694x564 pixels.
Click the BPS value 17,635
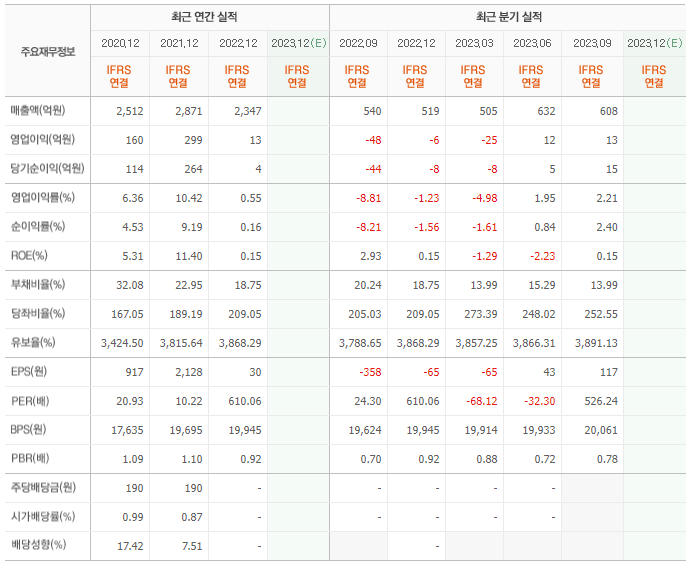click(x=127, y=430)
